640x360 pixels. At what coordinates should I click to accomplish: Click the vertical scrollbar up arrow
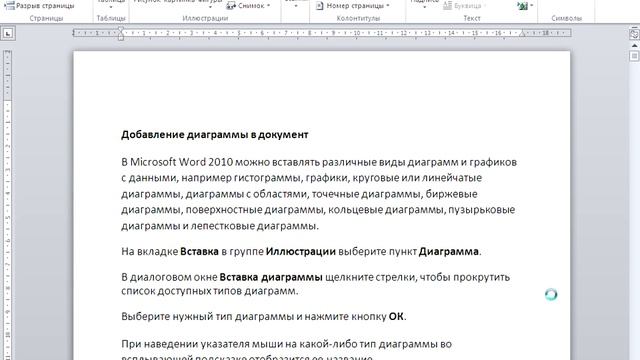(x=634, y=45)
